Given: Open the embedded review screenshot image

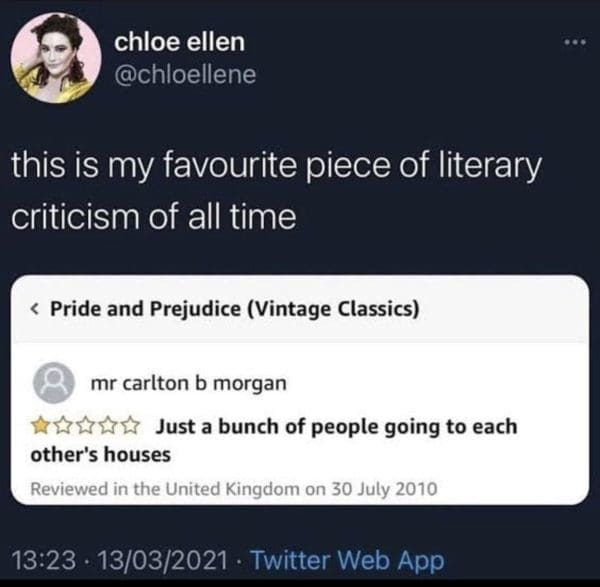Looking at the screenshot, I should pos(300,390).
